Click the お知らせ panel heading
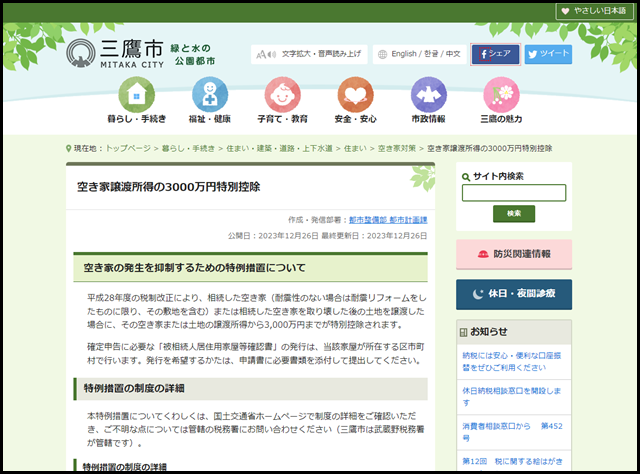 pos(489,332)
